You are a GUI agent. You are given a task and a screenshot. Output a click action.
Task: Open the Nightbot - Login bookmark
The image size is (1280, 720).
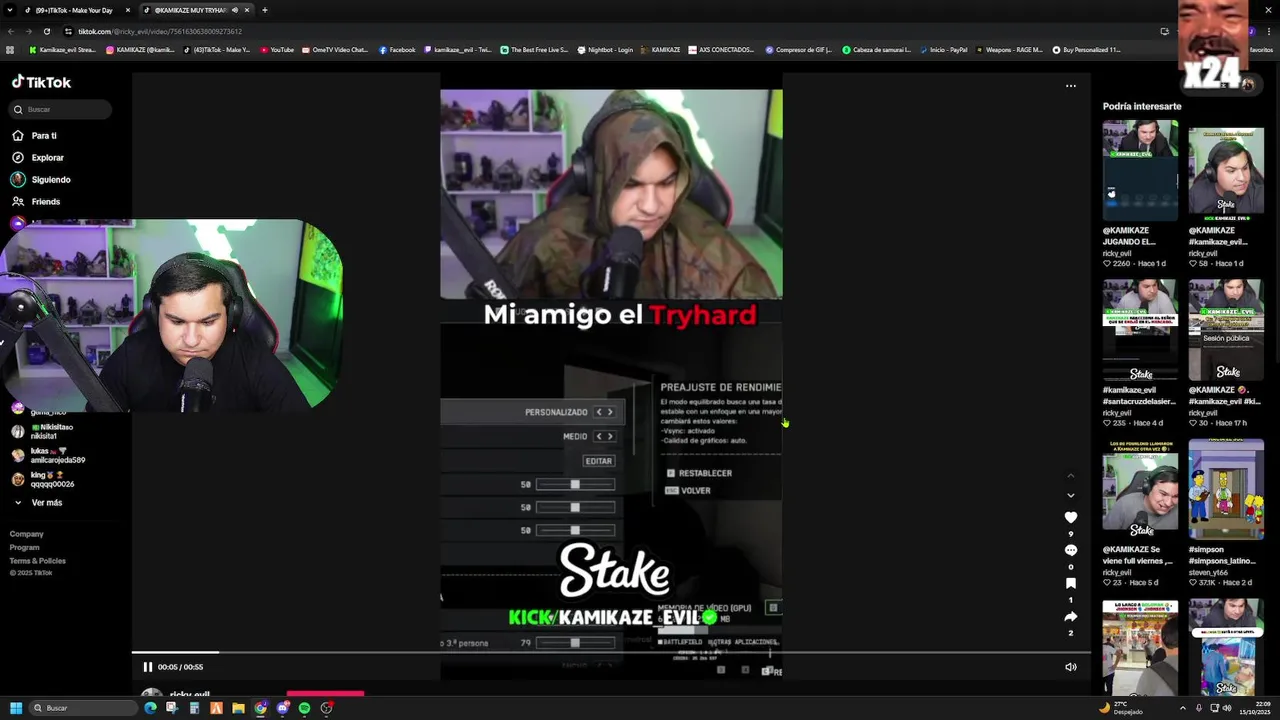click(x=605, y=49)
